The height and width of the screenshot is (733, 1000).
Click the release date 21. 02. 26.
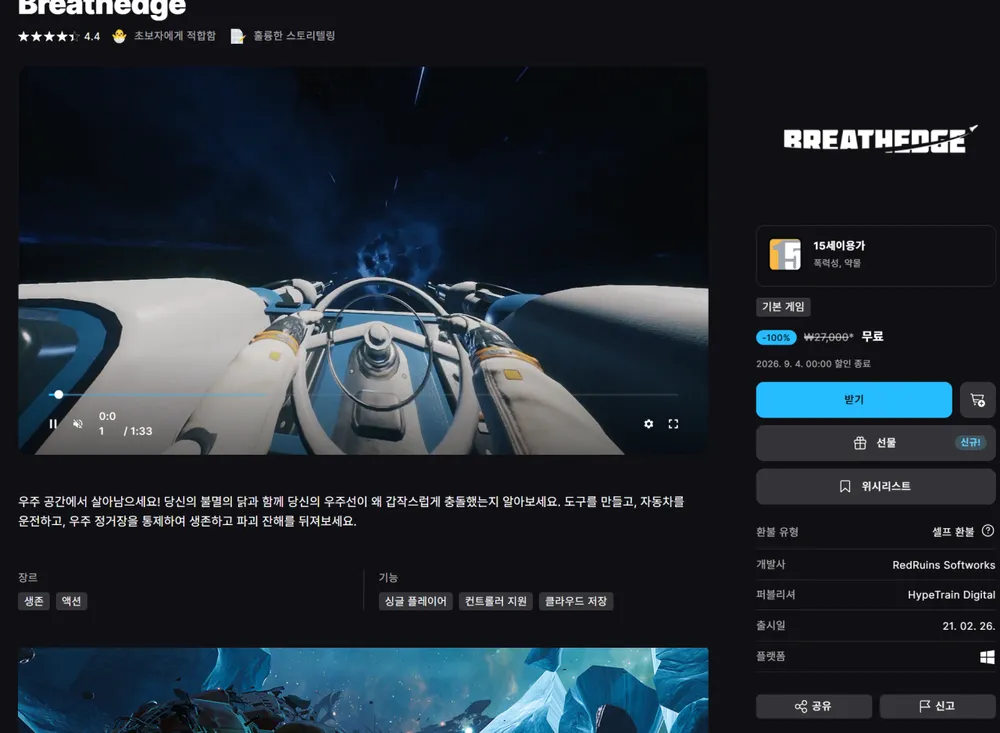point(968,626)
